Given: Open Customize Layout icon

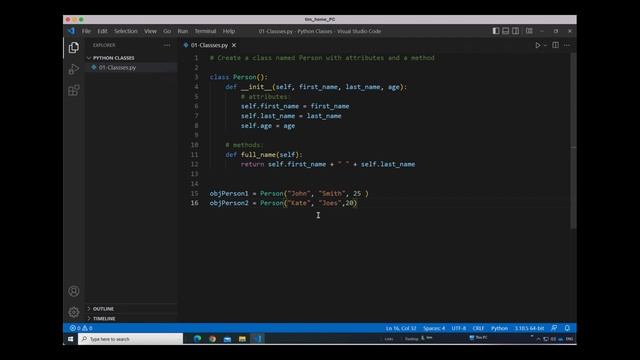Looking at the screenshot, I should (x=529, y=31).
